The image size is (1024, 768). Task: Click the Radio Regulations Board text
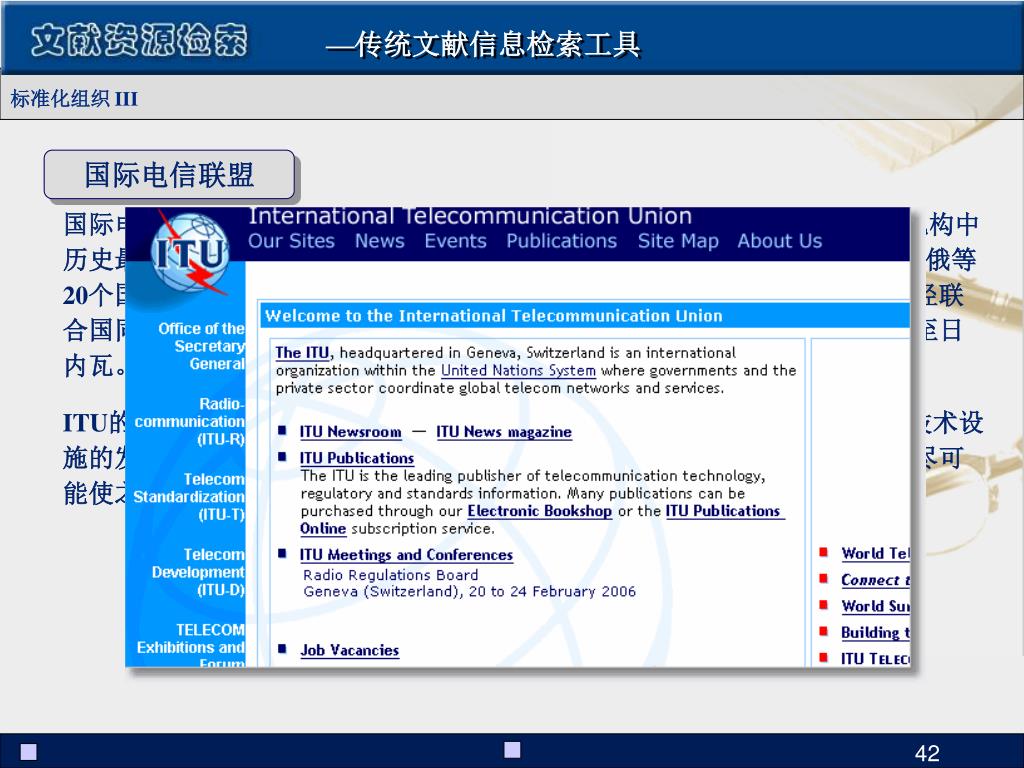coord(391,575)
